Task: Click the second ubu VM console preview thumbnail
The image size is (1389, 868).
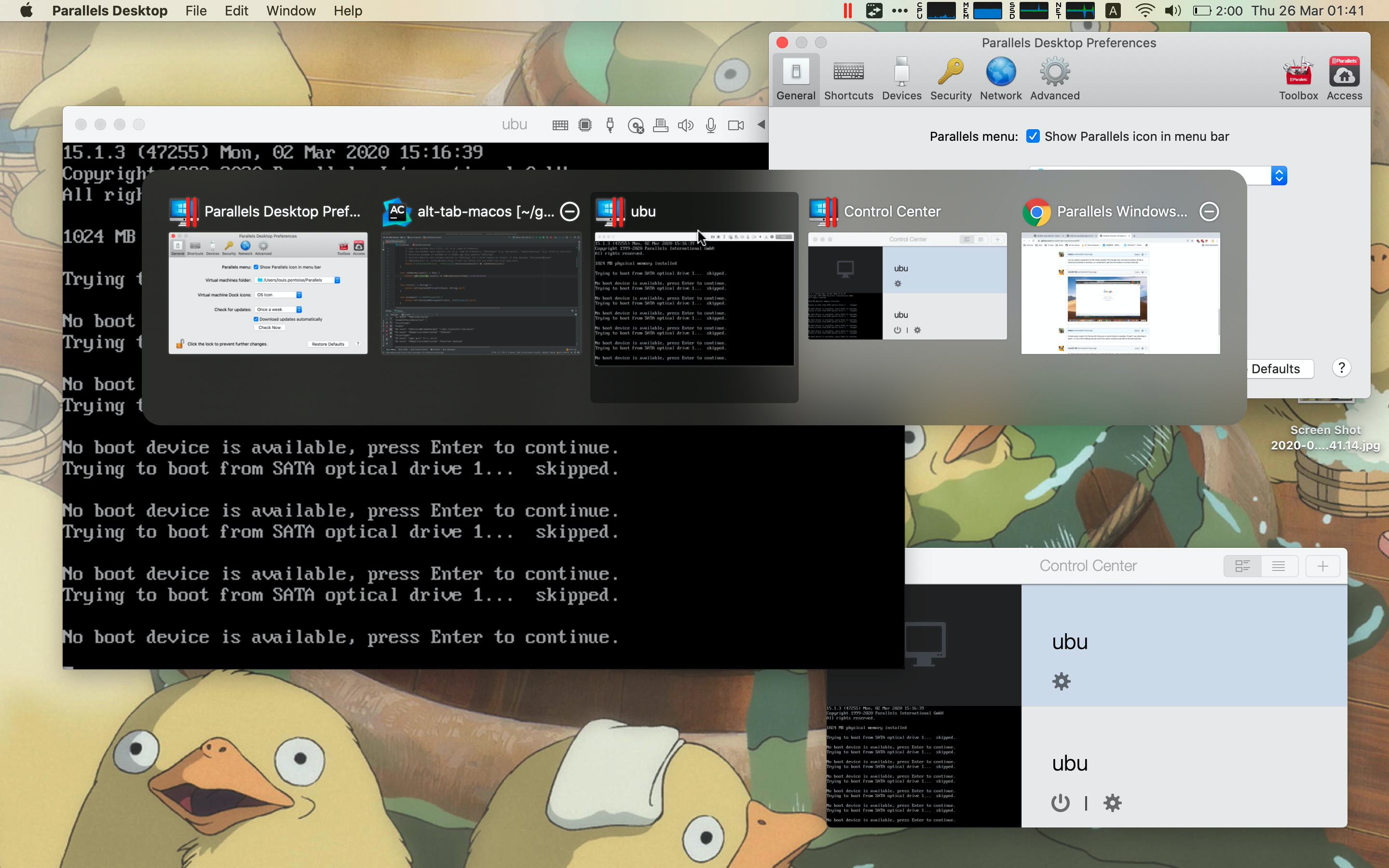Action: pos(924,766)
